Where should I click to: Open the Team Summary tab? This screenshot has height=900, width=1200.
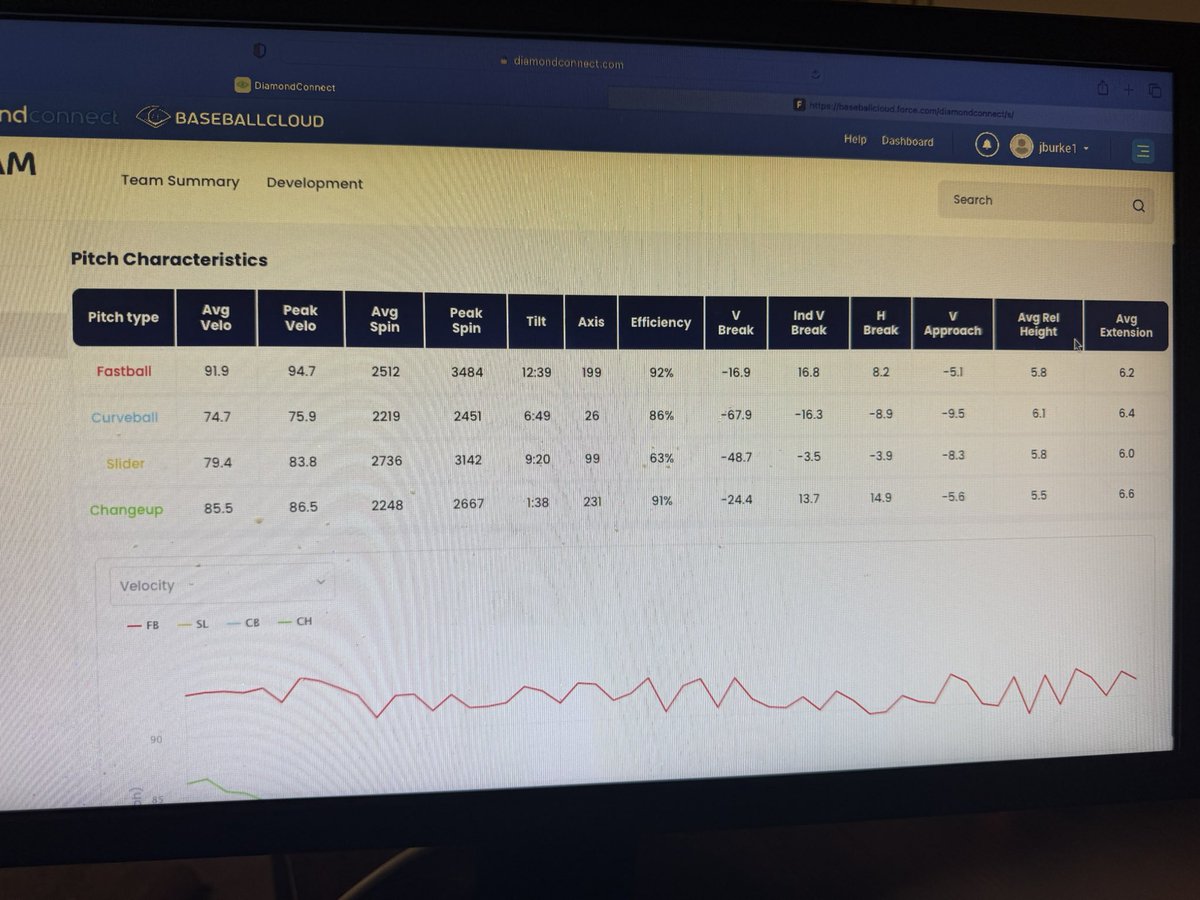pyautogui.click(x=180, y=181)
